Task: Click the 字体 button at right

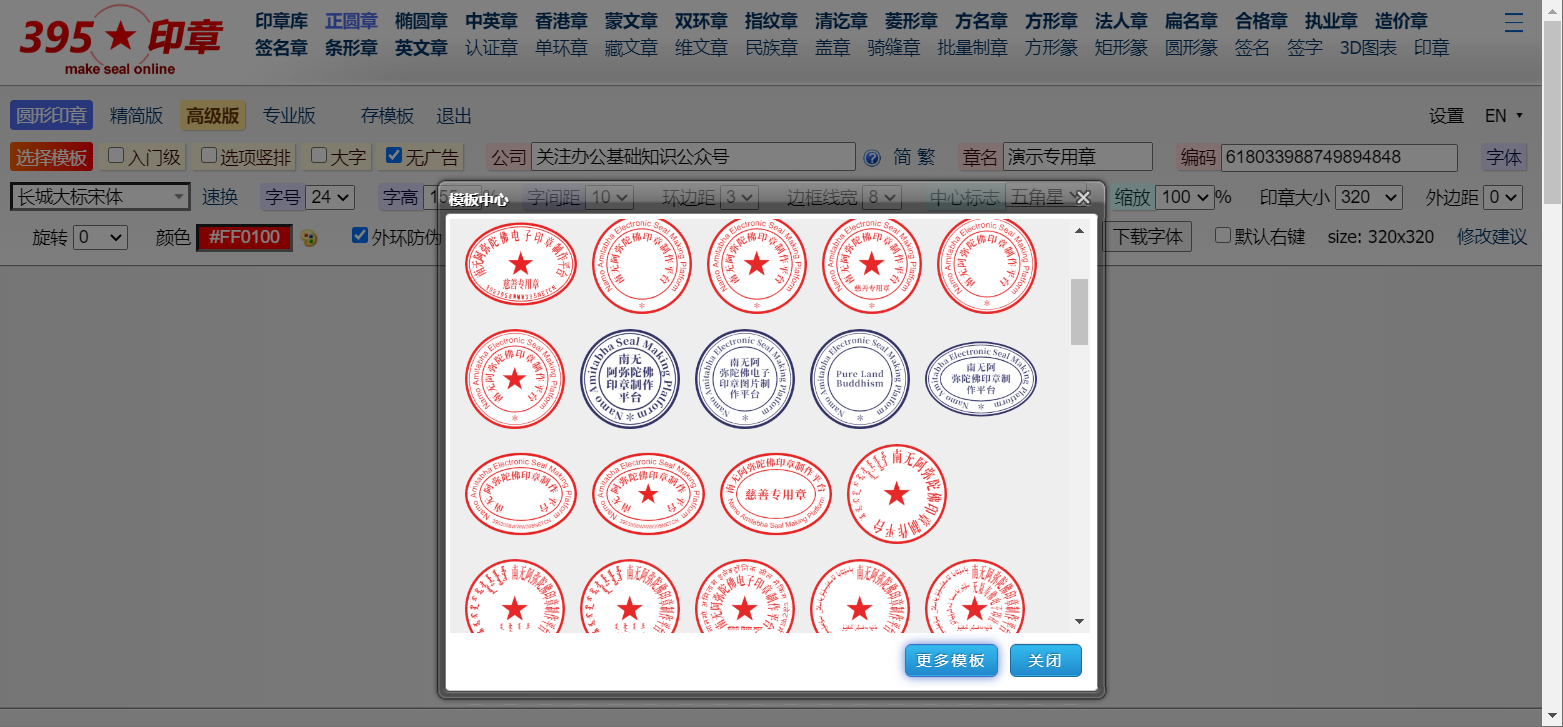Action: coord(1504,157)
